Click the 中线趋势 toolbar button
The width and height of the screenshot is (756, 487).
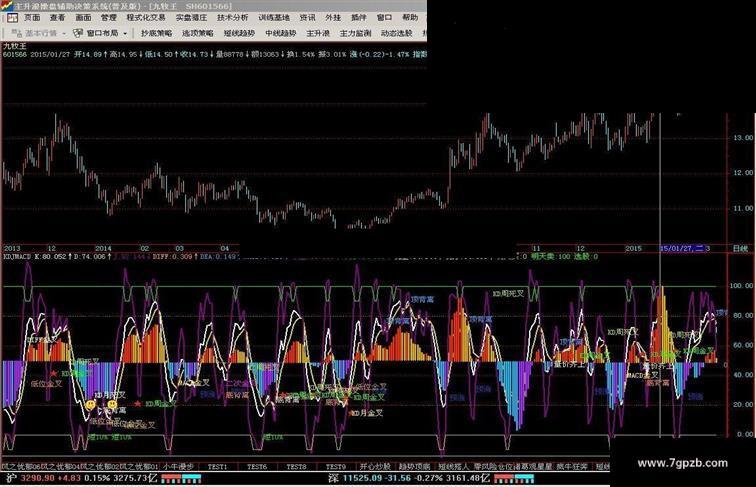(x=281, y=33)
